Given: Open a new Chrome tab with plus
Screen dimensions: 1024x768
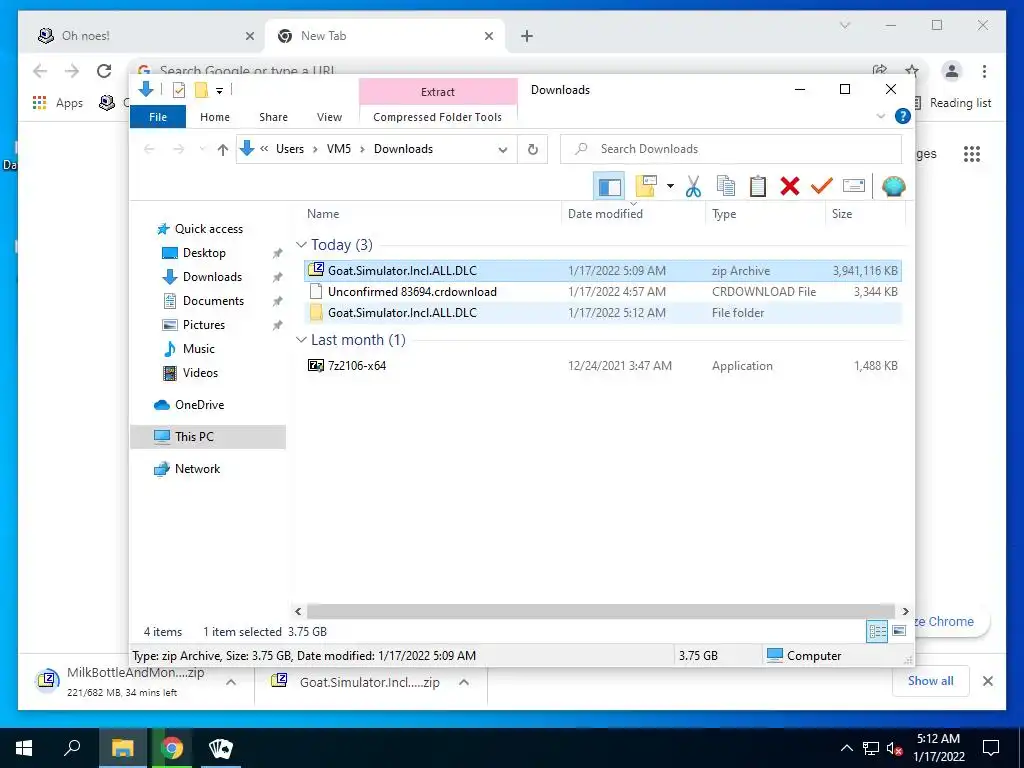Looking at the screenshot, I should 527,36.
